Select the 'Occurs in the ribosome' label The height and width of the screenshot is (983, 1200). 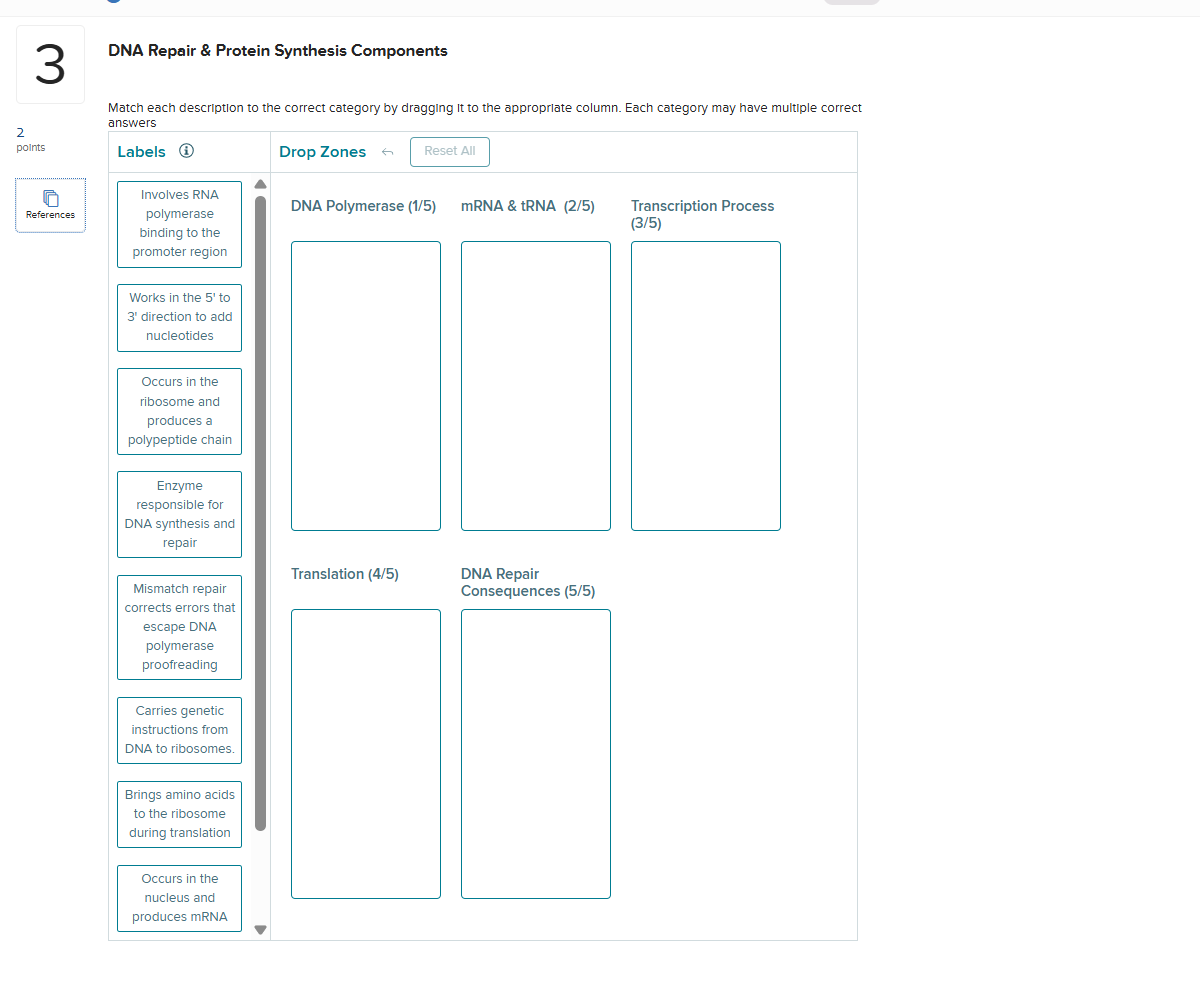pyautogui.click(x=180, y=411)
